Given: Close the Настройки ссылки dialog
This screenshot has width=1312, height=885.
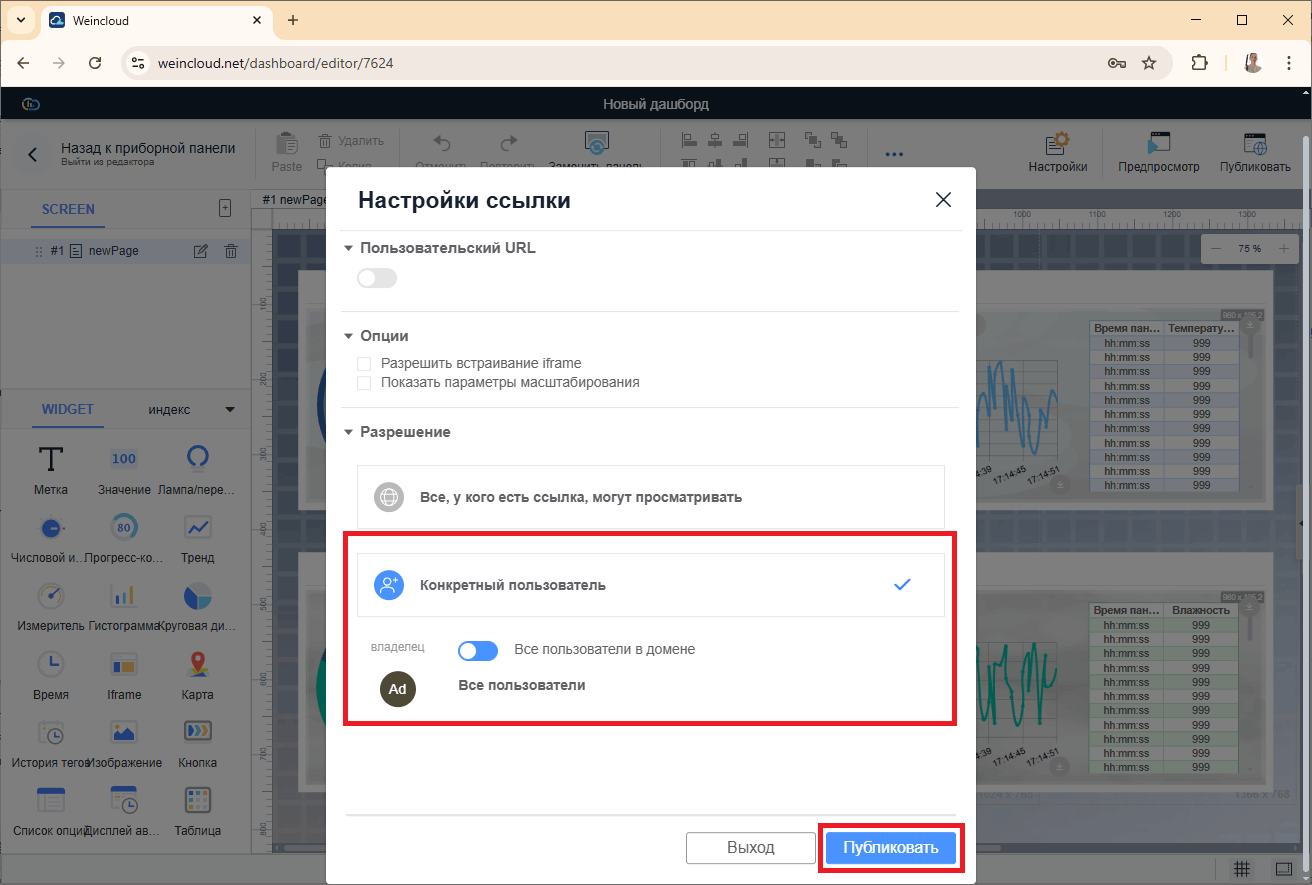Looking at the screenshot, I should click(942, 200).
